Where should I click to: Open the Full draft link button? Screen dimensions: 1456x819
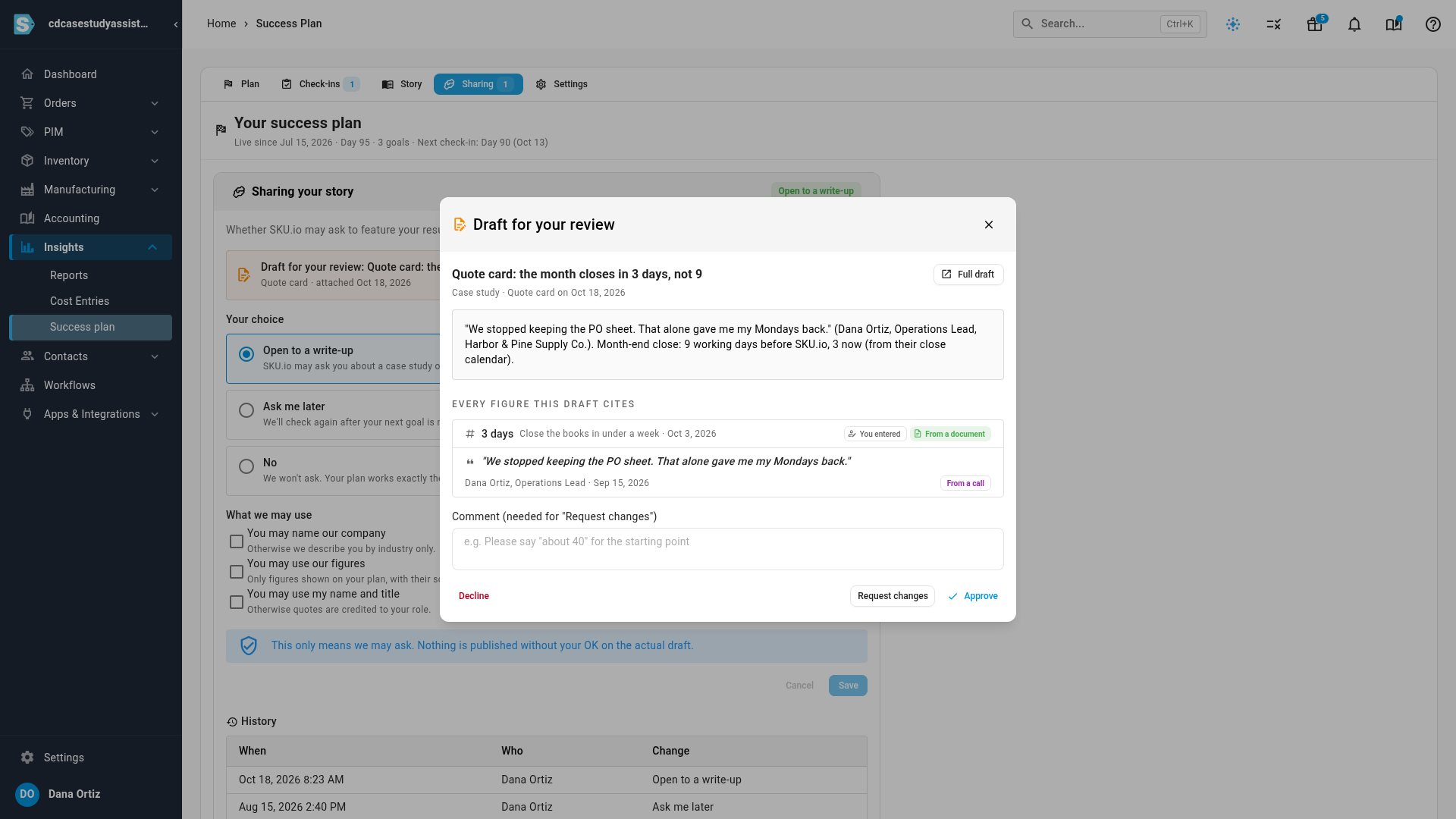968,275
